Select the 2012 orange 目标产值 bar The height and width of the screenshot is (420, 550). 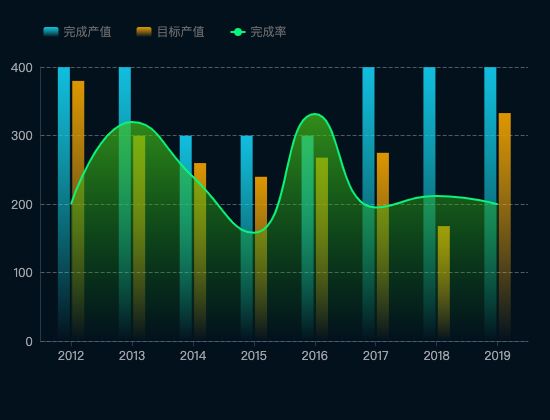pos(78,211)
